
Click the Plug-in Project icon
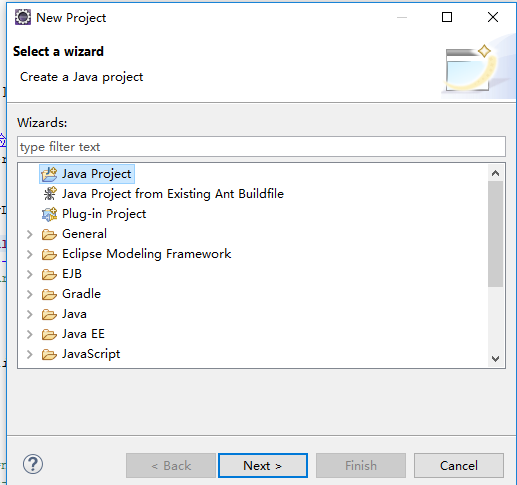coord(49,214)
